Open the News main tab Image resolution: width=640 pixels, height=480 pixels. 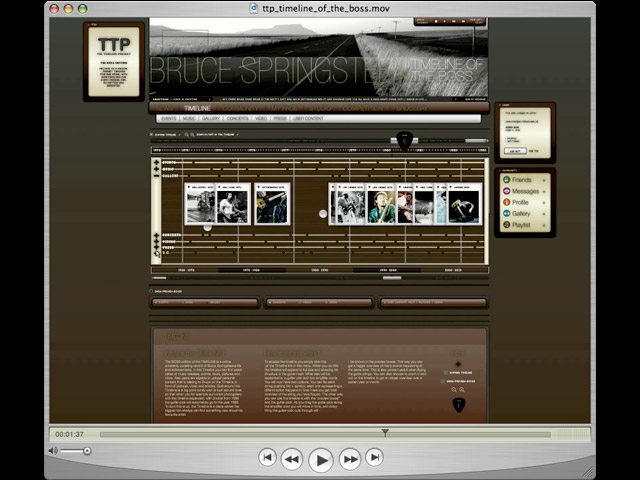pyautogui.click(x=164, y=108)
